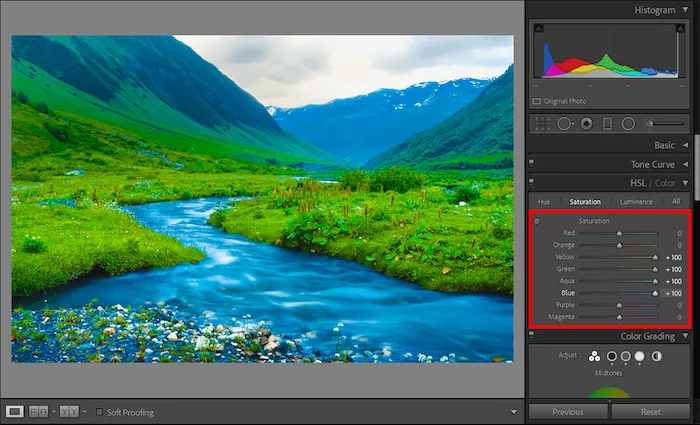The width and height of the screenshot is (700, 425).
Task: Open the R-A Before/After view dropdown arrow
Action: (54, 412)
